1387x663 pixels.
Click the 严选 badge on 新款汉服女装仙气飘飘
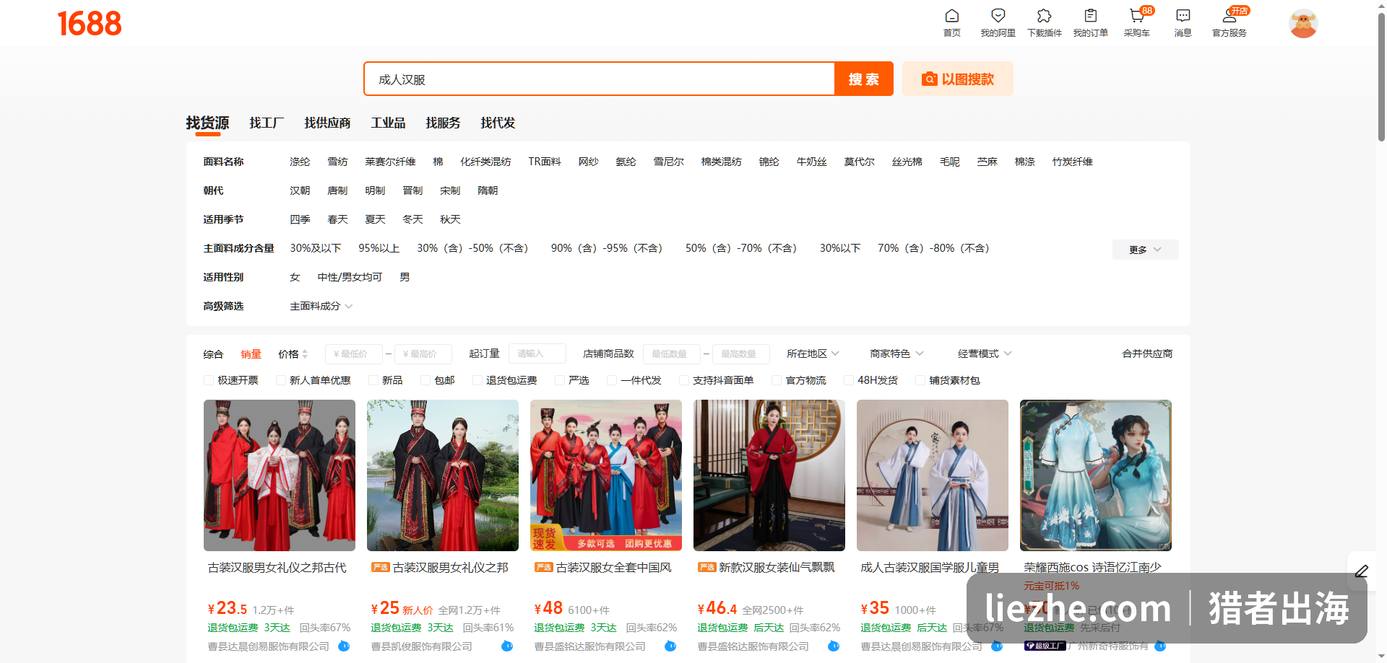coord(707,567)
